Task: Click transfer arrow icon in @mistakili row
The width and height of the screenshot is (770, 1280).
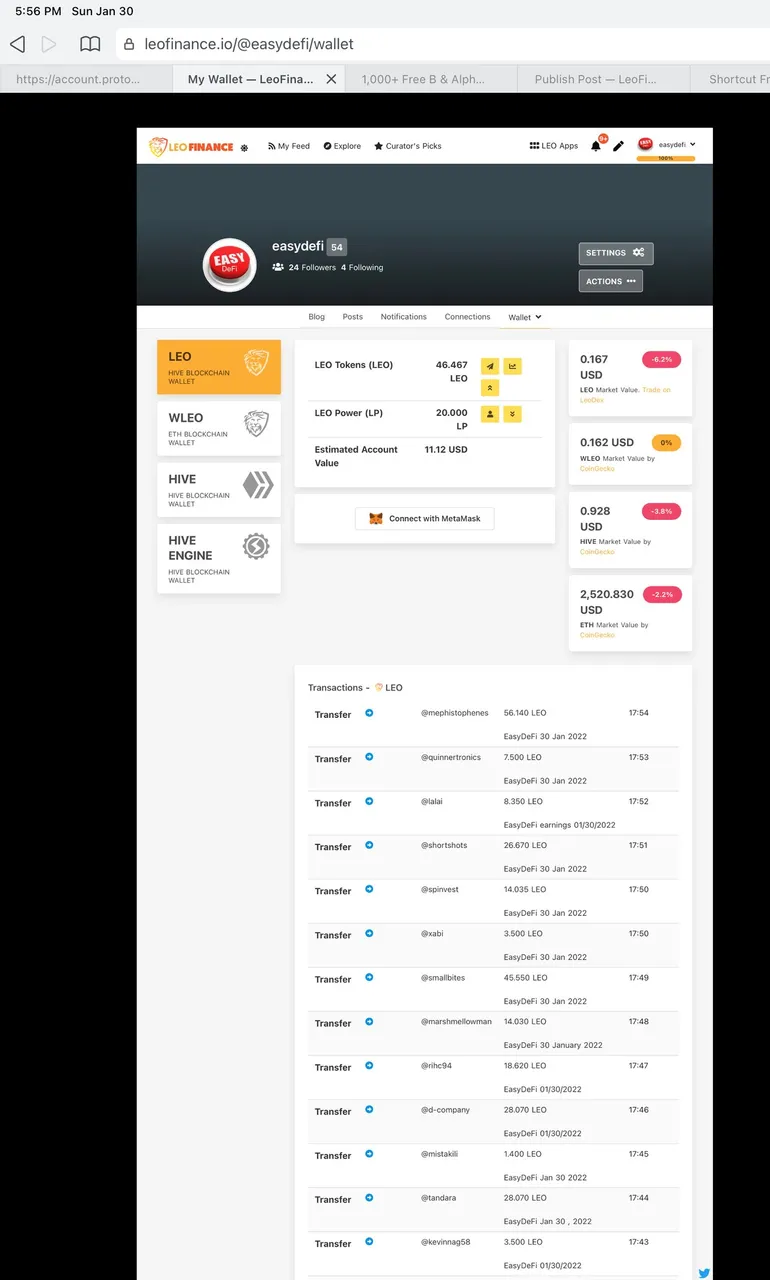Action: coord(369,1153)
